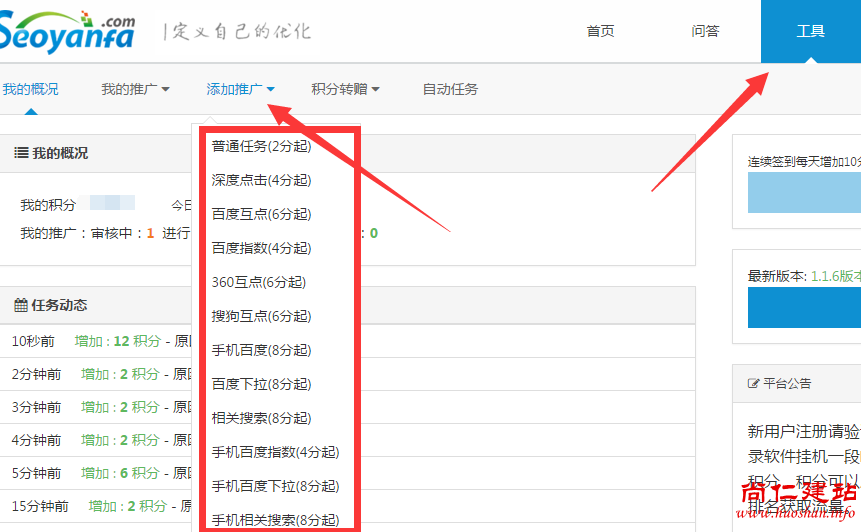861x532 pixels.
Task: Click the edit icon beside 平台公告
Action: pyautogui.click(x=753, y=383)
